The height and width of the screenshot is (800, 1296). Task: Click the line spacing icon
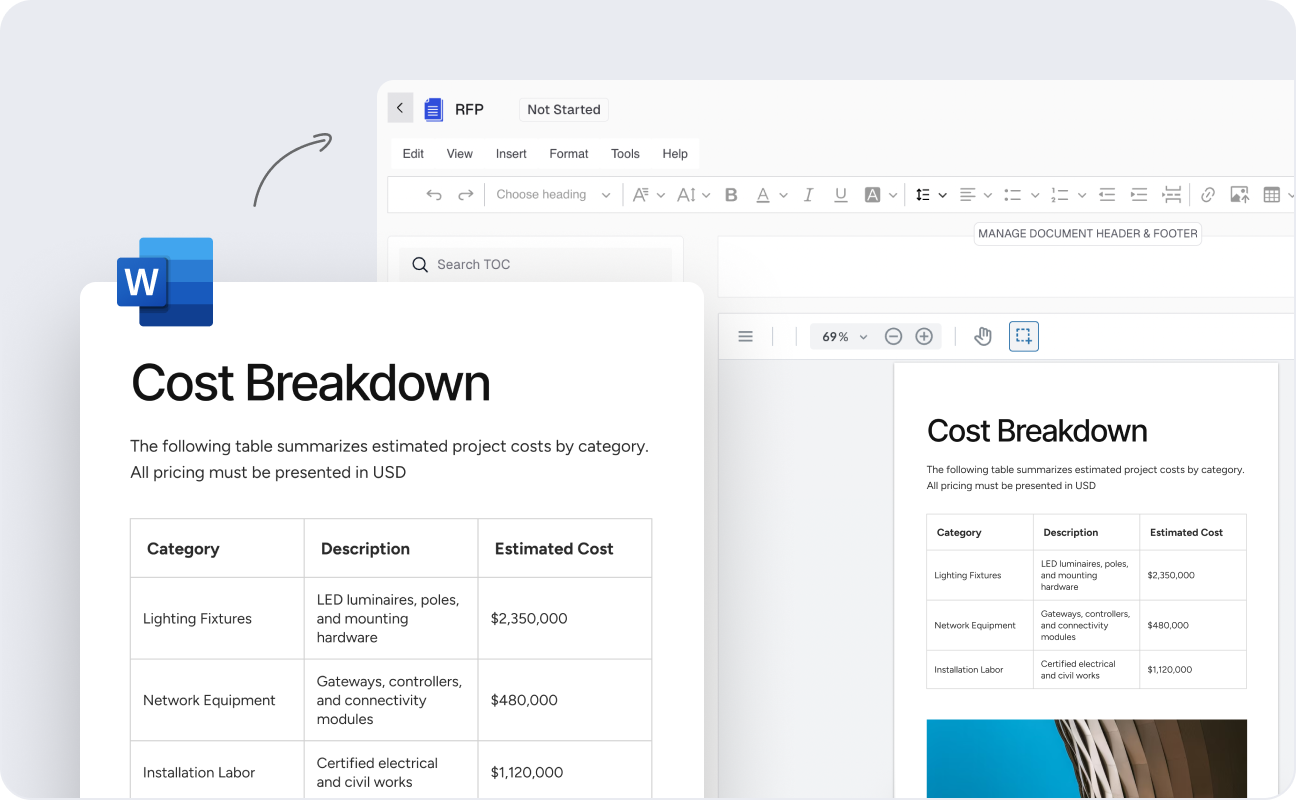click(x=923, y=195)
